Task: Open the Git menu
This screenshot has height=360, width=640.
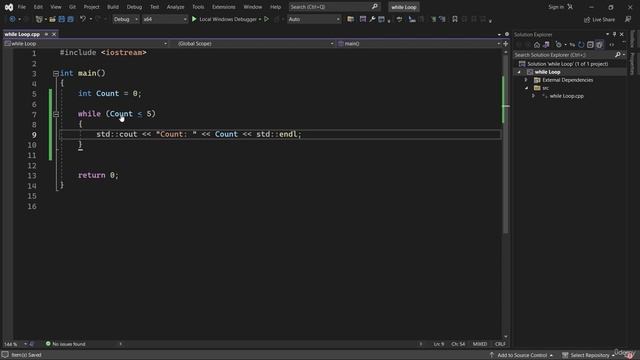Action: (x=72, y=7)
